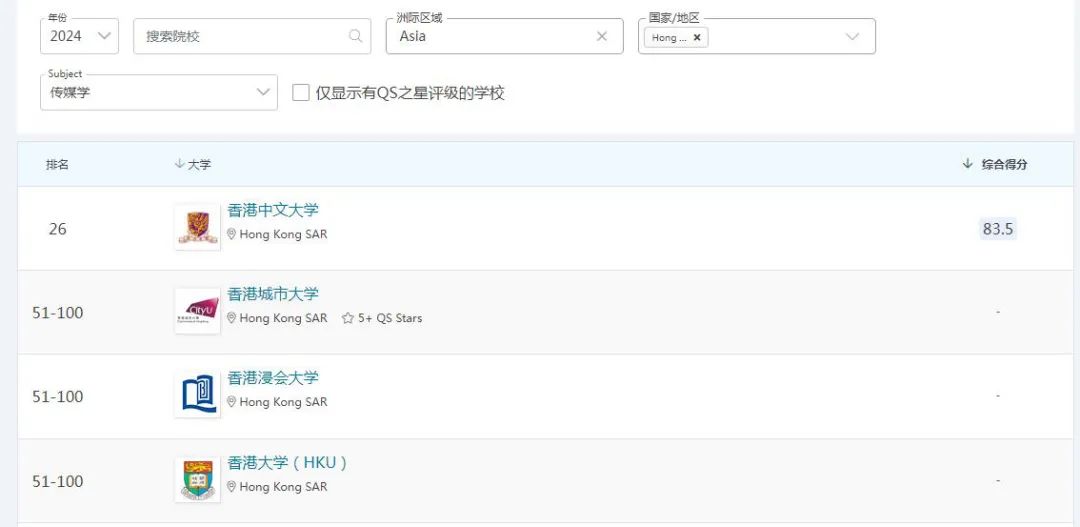
Task: Click the 5+ QS Stars label
Action: point(390,318)
